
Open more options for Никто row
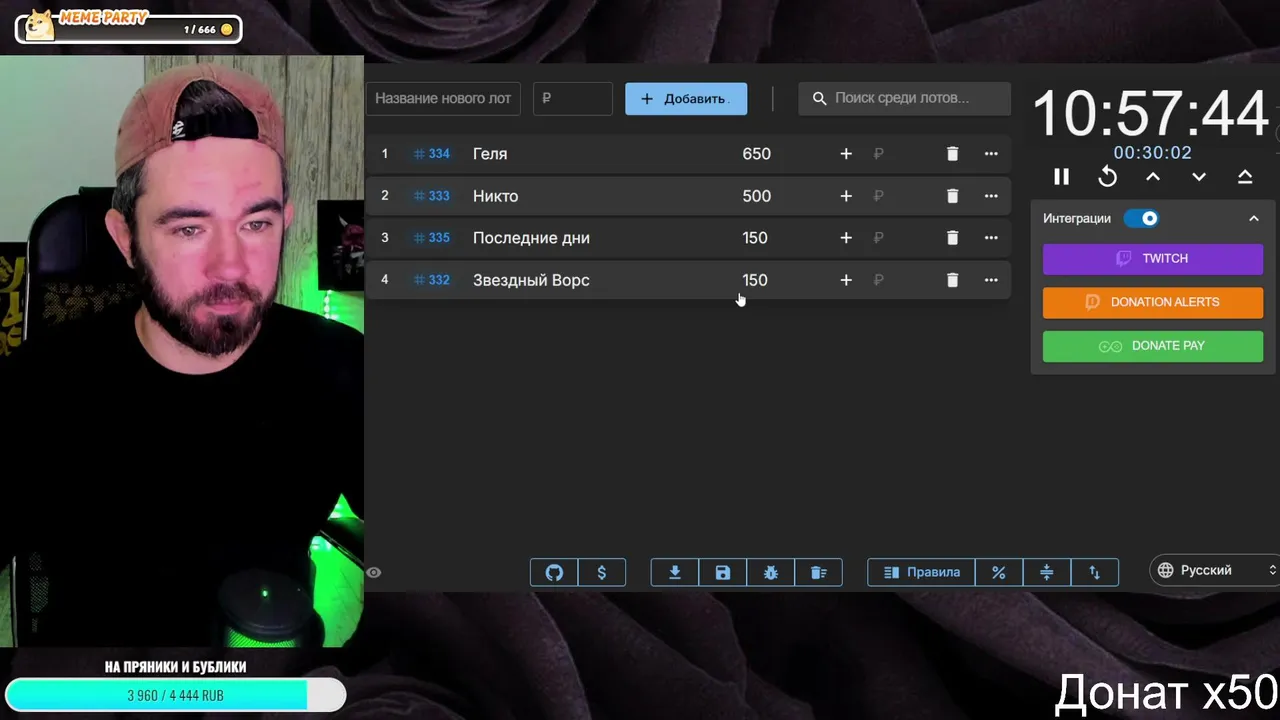point(991,196)
